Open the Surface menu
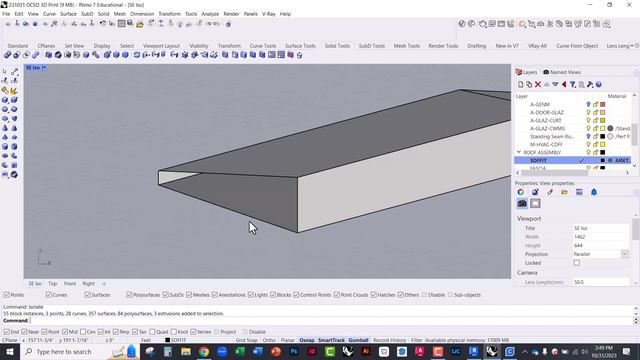The image size is (640, 360). coord(68,14)
